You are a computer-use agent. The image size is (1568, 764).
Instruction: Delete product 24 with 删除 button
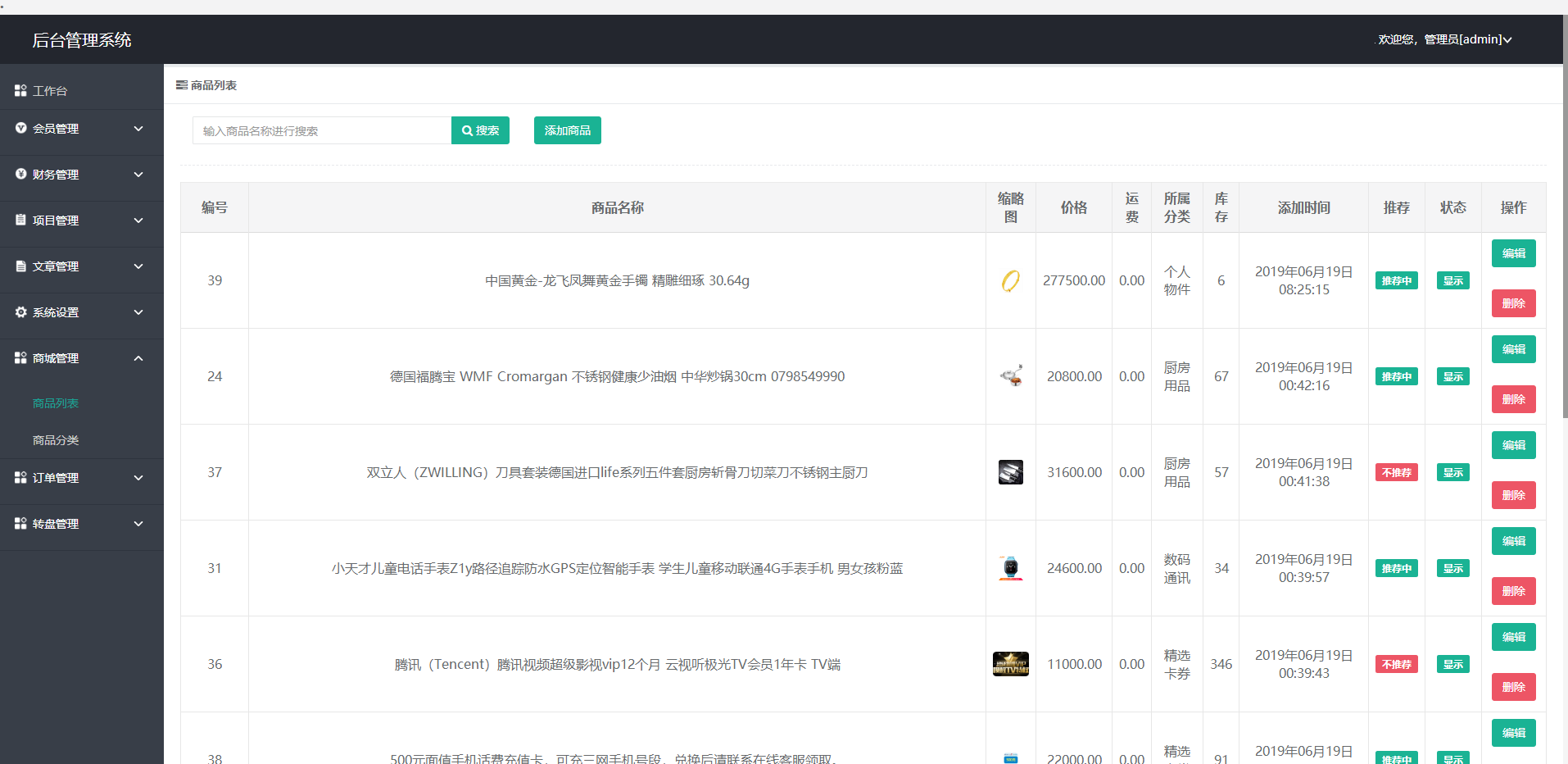(1514, 399)
